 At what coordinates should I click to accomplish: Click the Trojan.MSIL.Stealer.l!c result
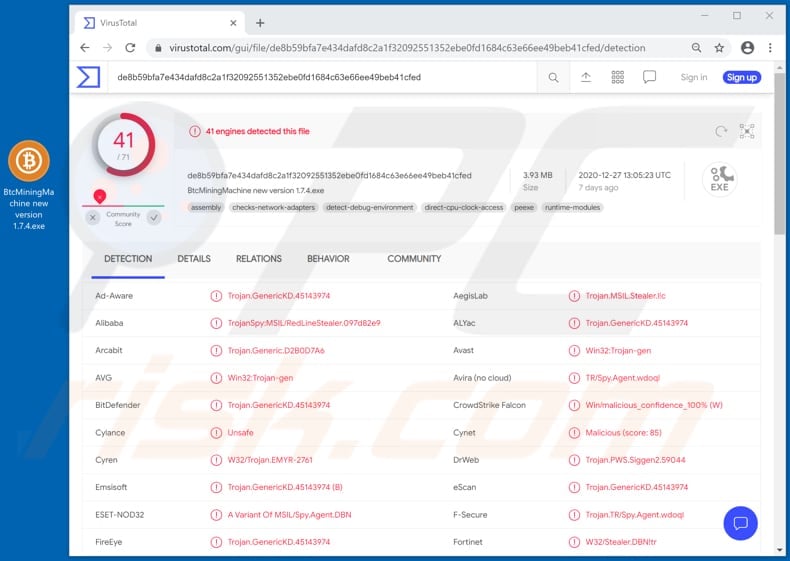pos(625,296)
